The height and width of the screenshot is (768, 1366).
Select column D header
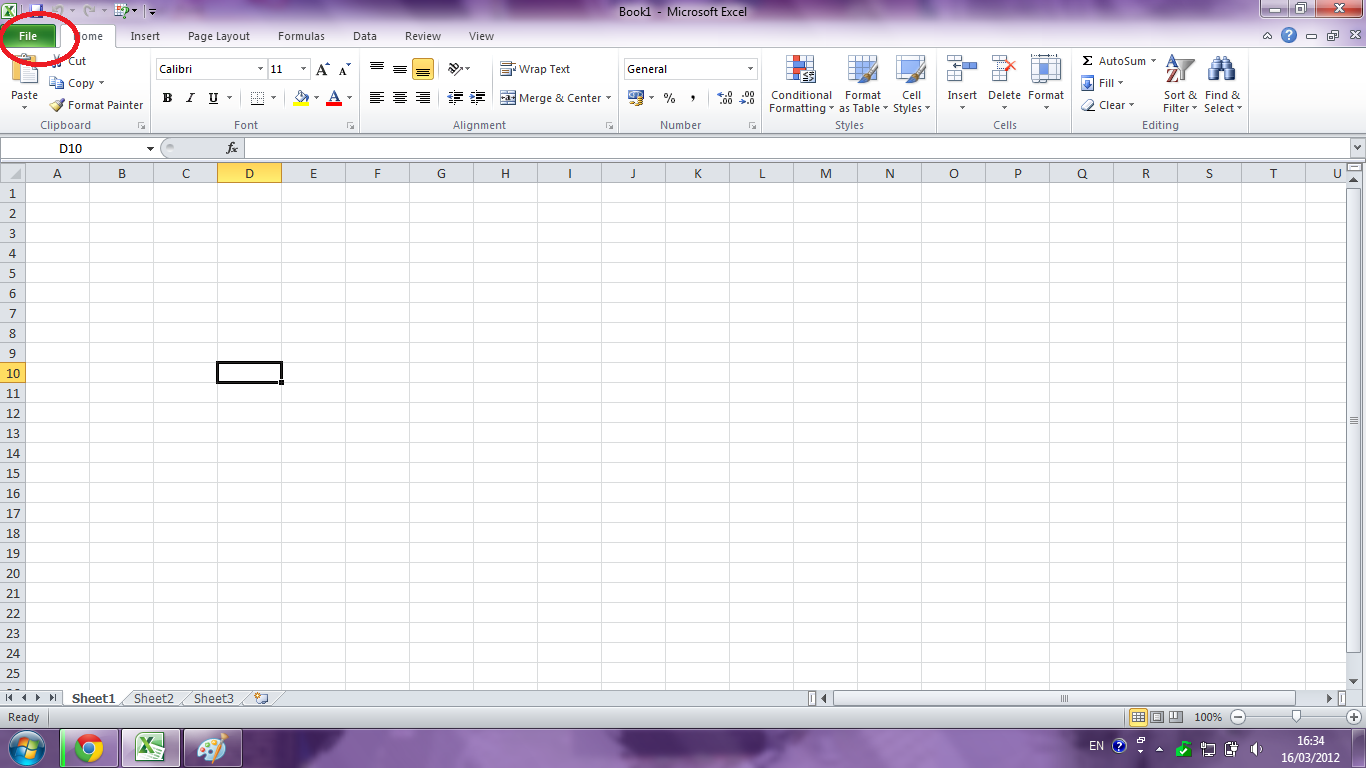click(249, 174)
